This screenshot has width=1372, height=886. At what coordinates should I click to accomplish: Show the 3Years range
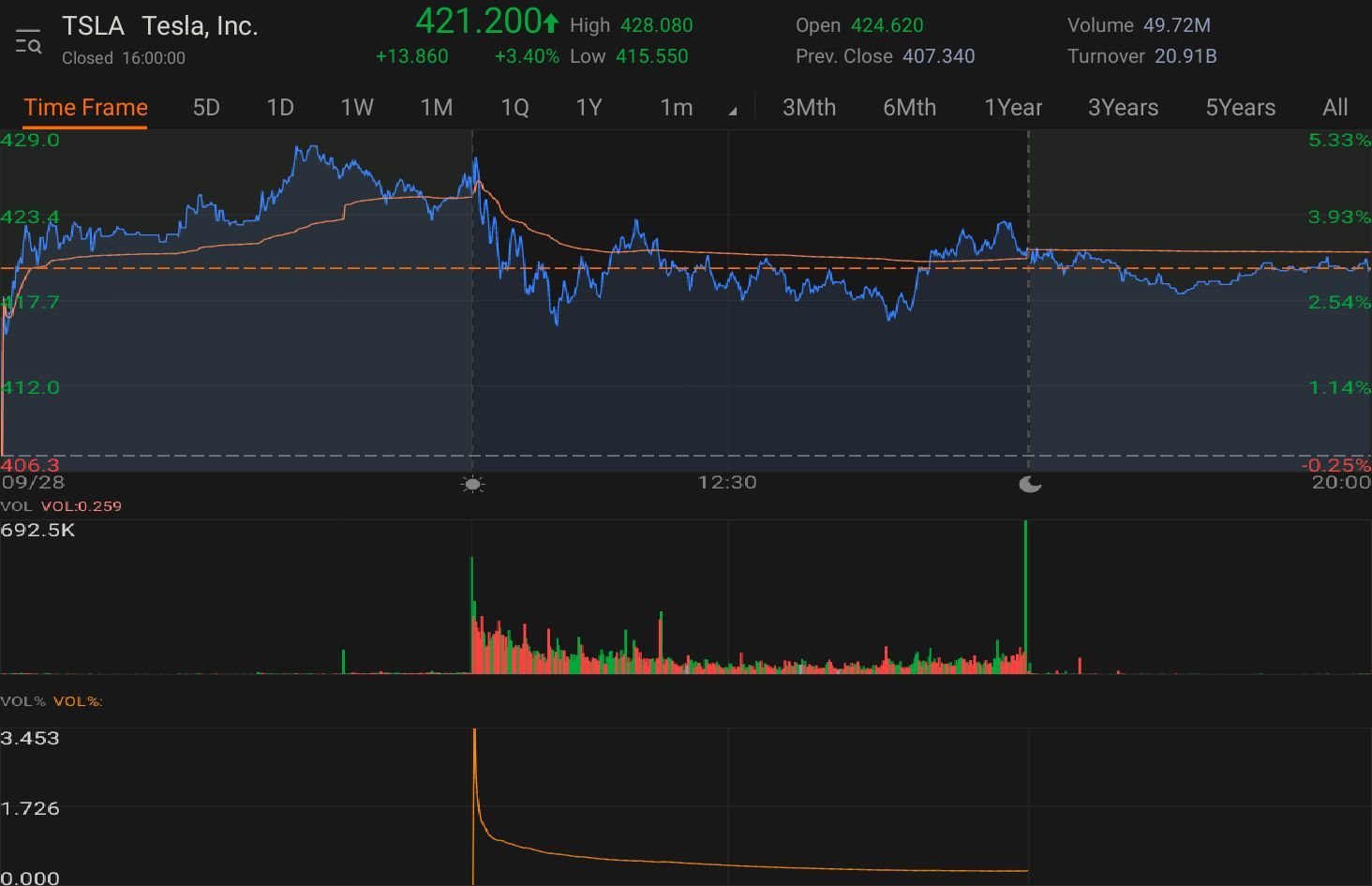pyautogui.click(x=1123, y=107)
